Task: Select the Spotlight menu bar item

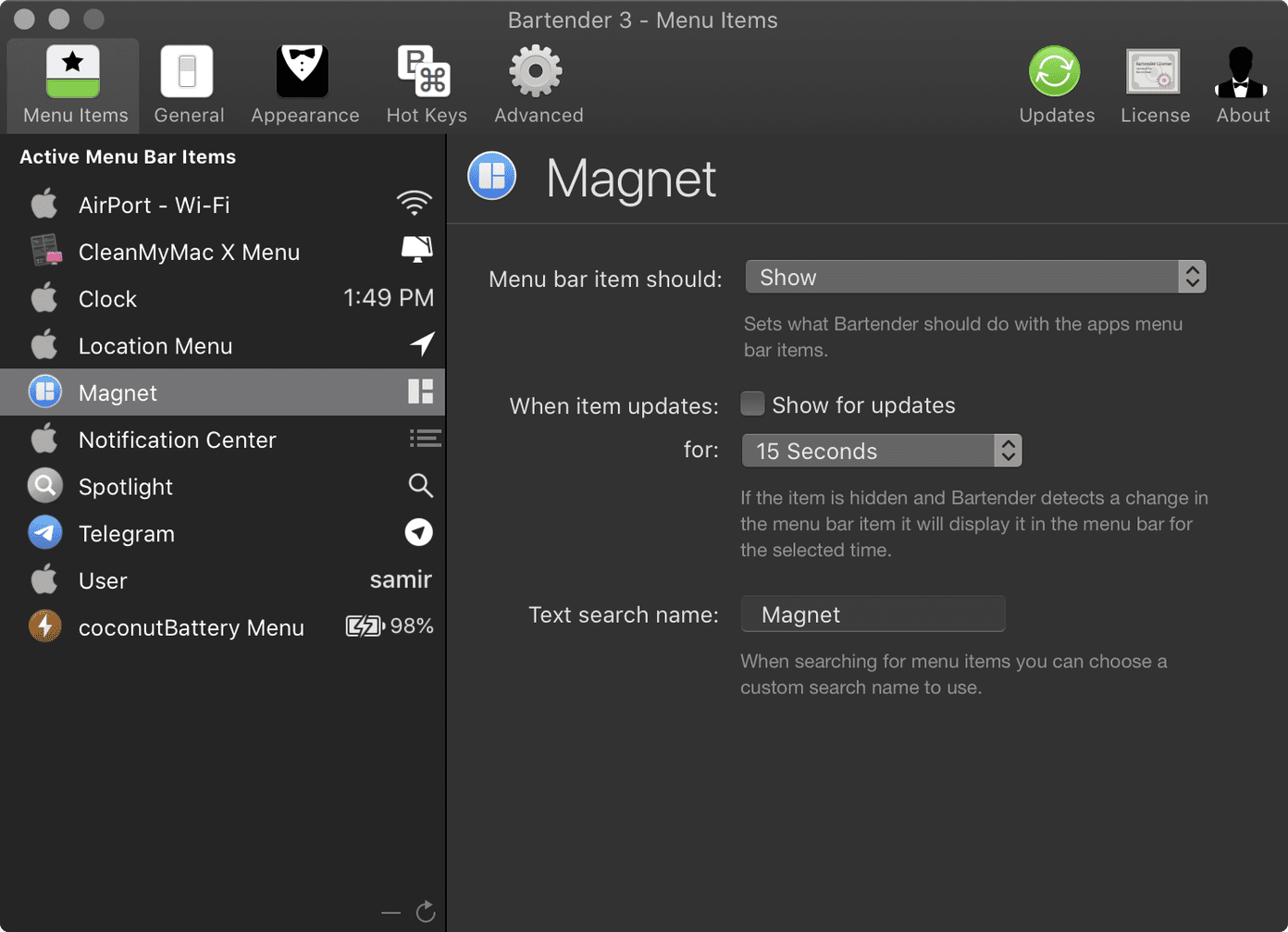Action: [x=223, y=486]
